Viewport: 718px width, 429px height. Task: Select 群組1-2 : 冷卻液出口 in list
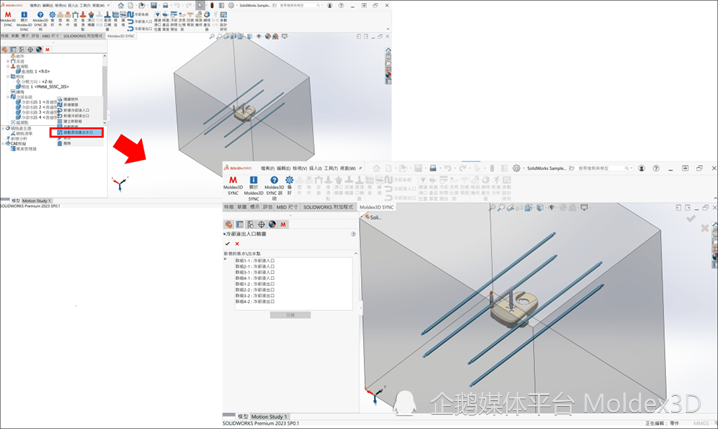[x=255, y=284]
